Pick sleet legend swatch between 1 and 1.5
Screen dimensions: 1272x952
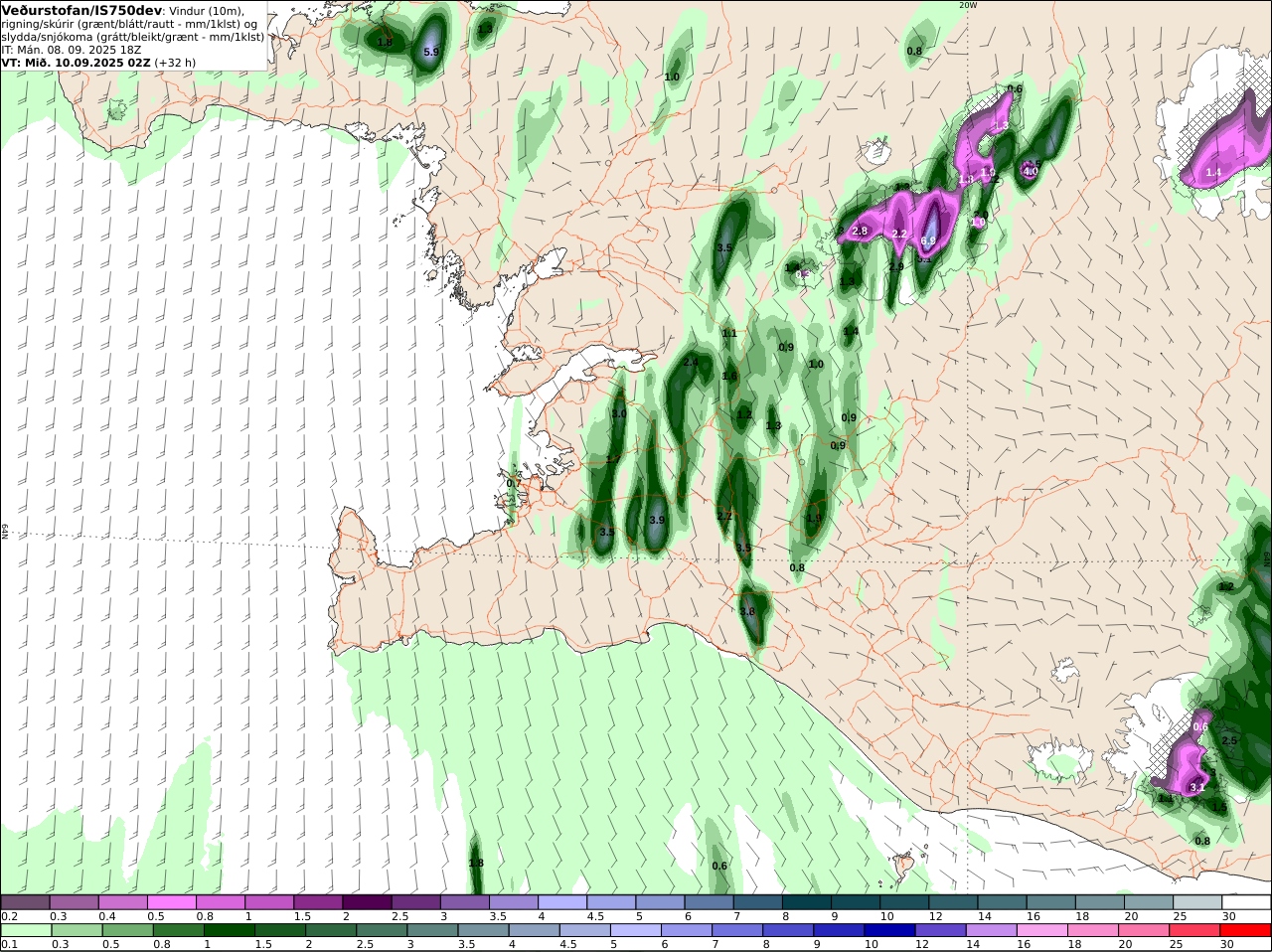point(269,902)
